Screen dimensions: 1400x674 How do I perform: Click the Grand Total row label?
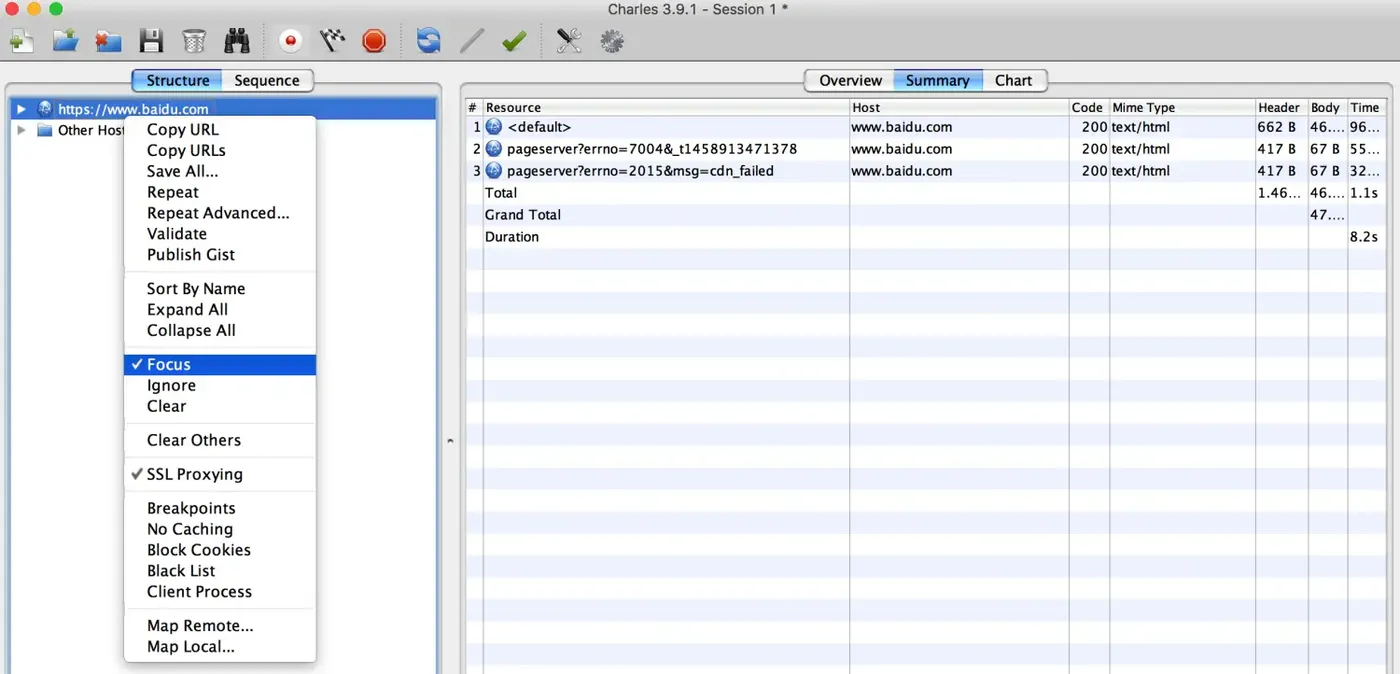523,215
